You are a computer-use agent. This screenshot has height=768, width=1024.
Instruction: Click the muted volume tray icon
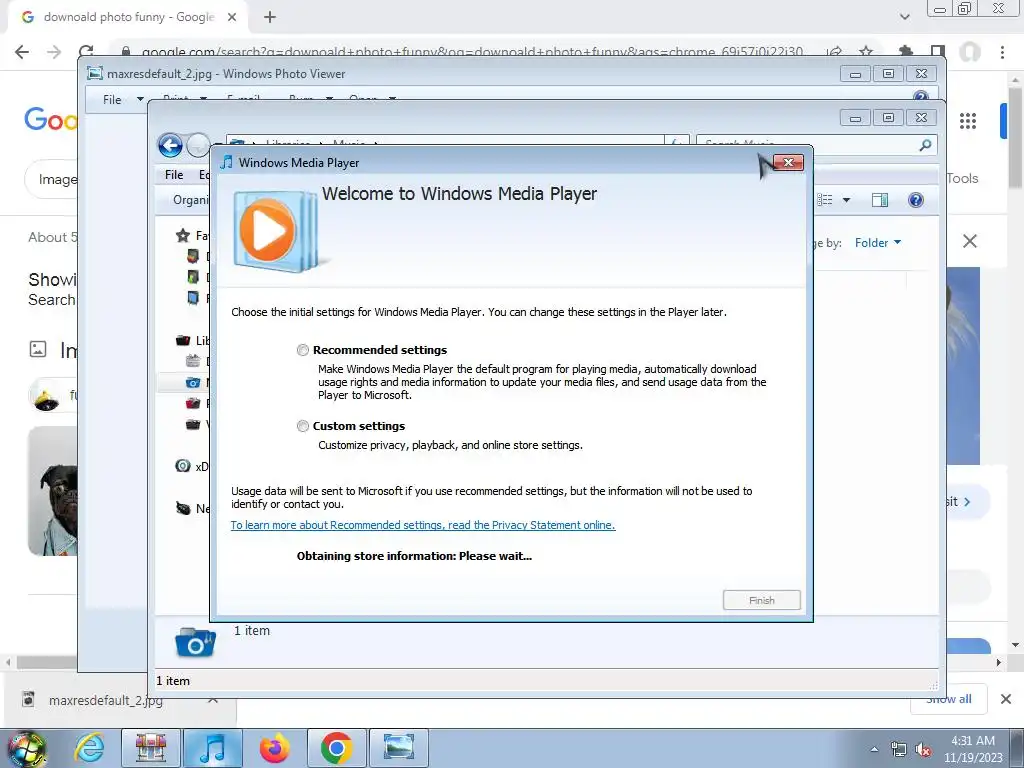pos(923,749)
